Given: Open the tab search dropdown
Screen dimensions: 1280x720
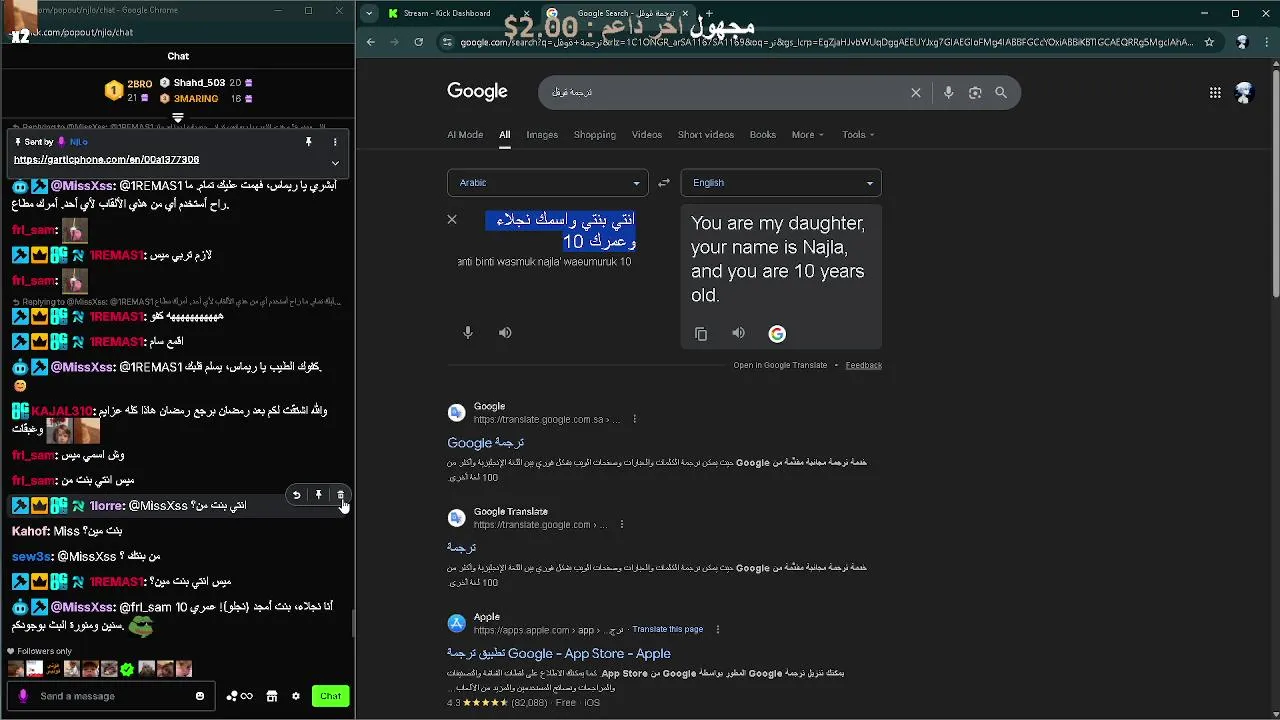Looking at the screenshot, I should [x=370, y=13].
